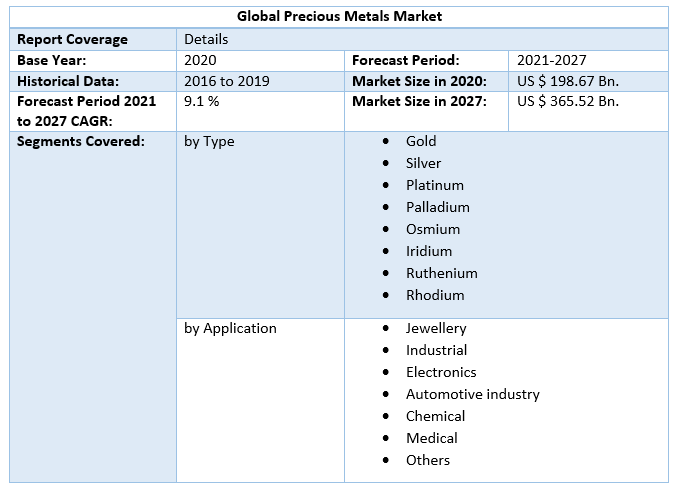Select the Report Coverage header cell
Viewport: 682px width, 489px height.
tap(73, 39)
